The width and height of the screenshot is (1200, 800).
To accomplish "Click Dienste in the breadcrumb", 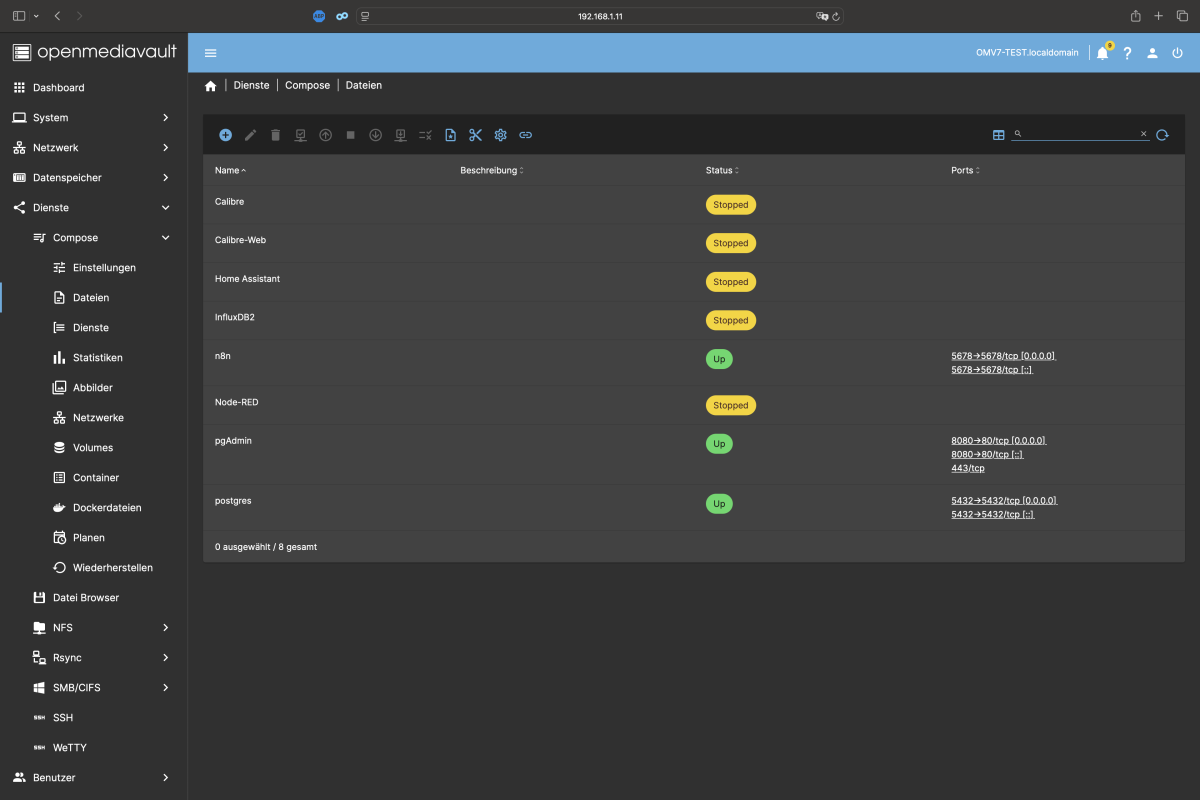I will point(251,85).
